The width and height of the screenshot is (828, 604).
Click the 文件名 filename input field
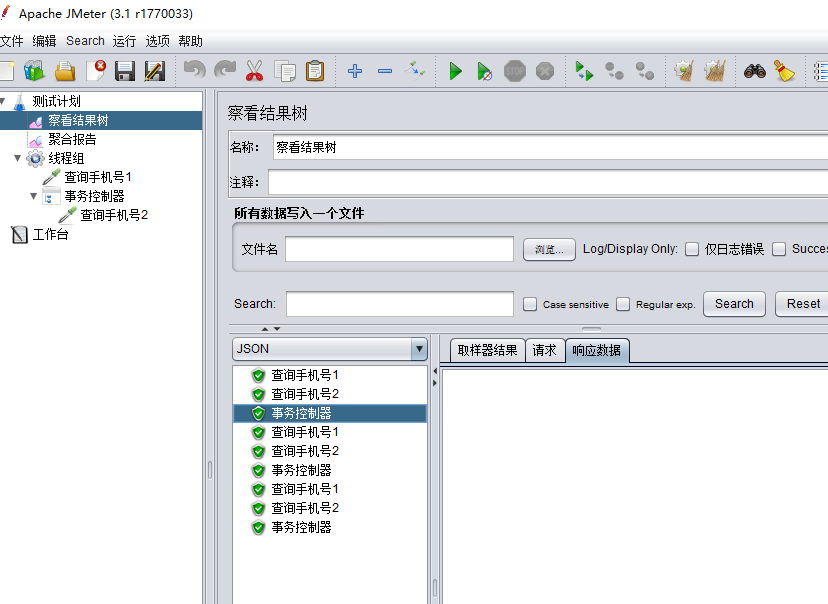(399, 249)
